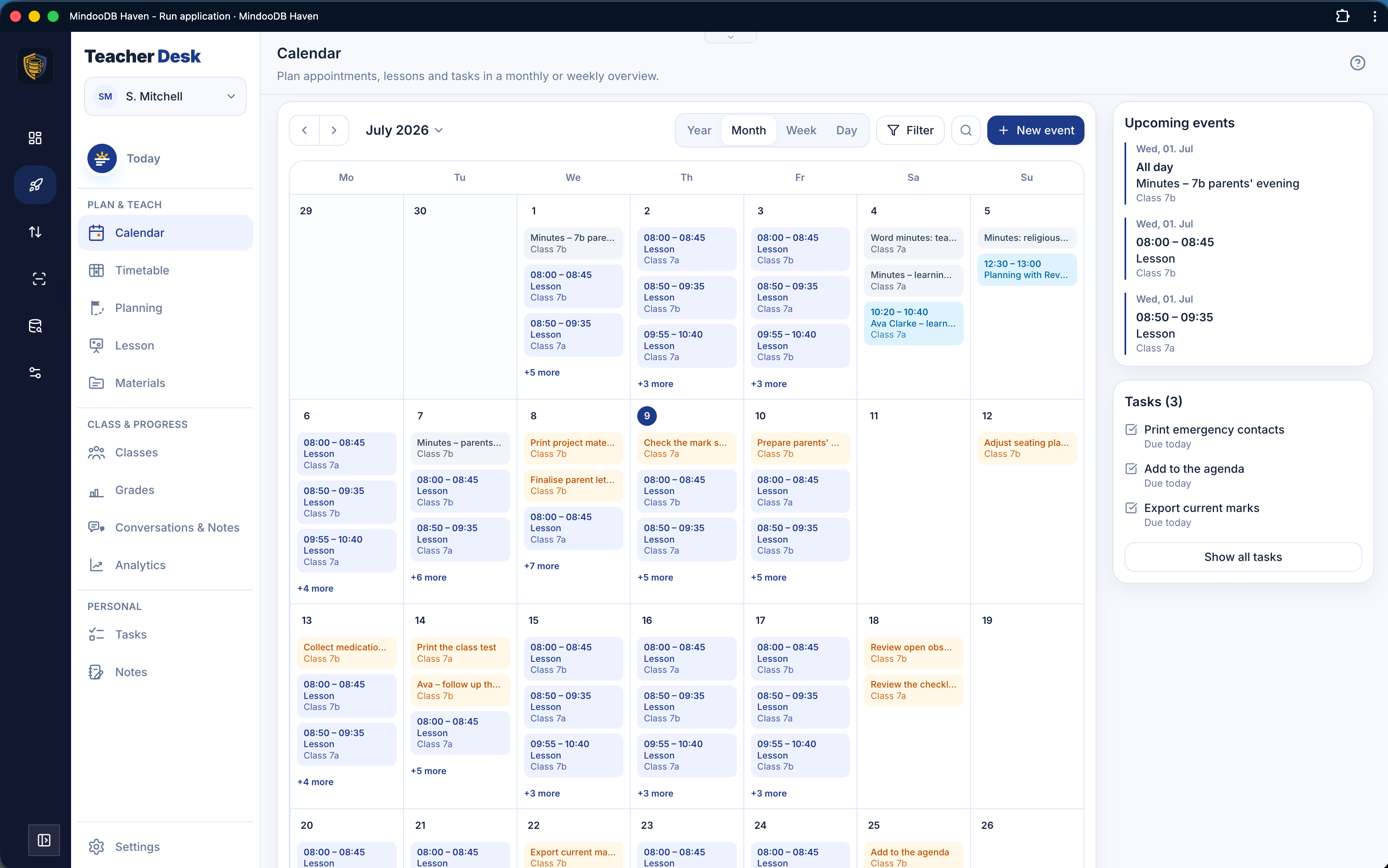
Task: Open Planning with Rev... event on July 5
Action: 1027,269
